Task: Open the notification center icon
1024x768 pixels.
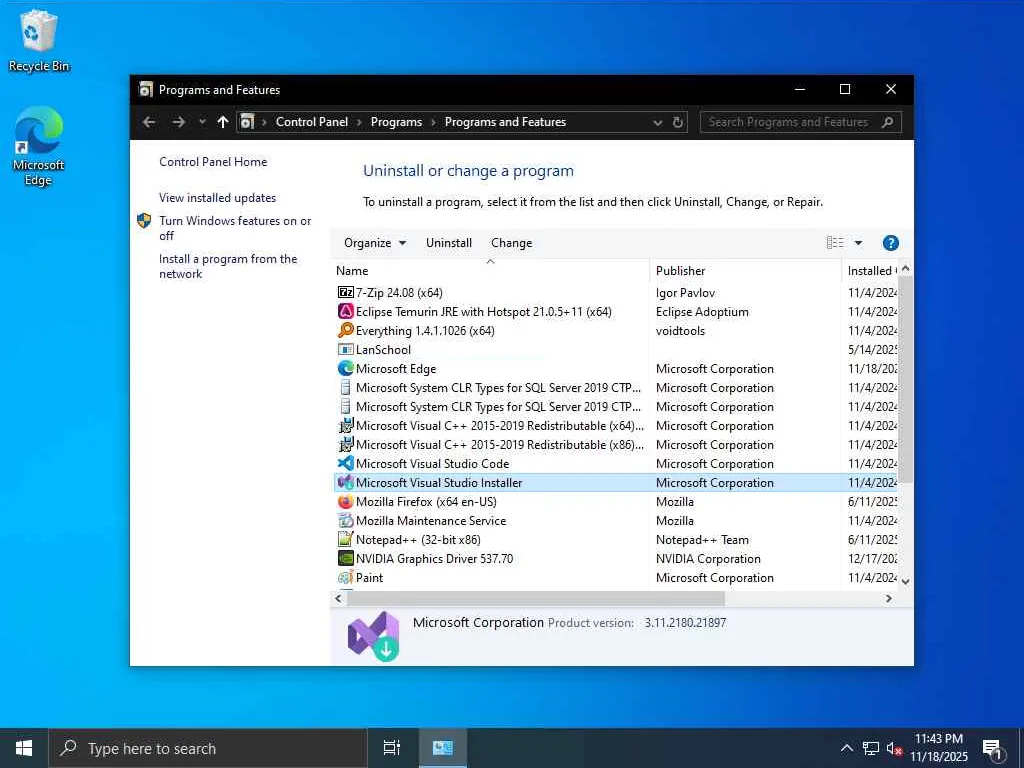Action: pos(993,749)
